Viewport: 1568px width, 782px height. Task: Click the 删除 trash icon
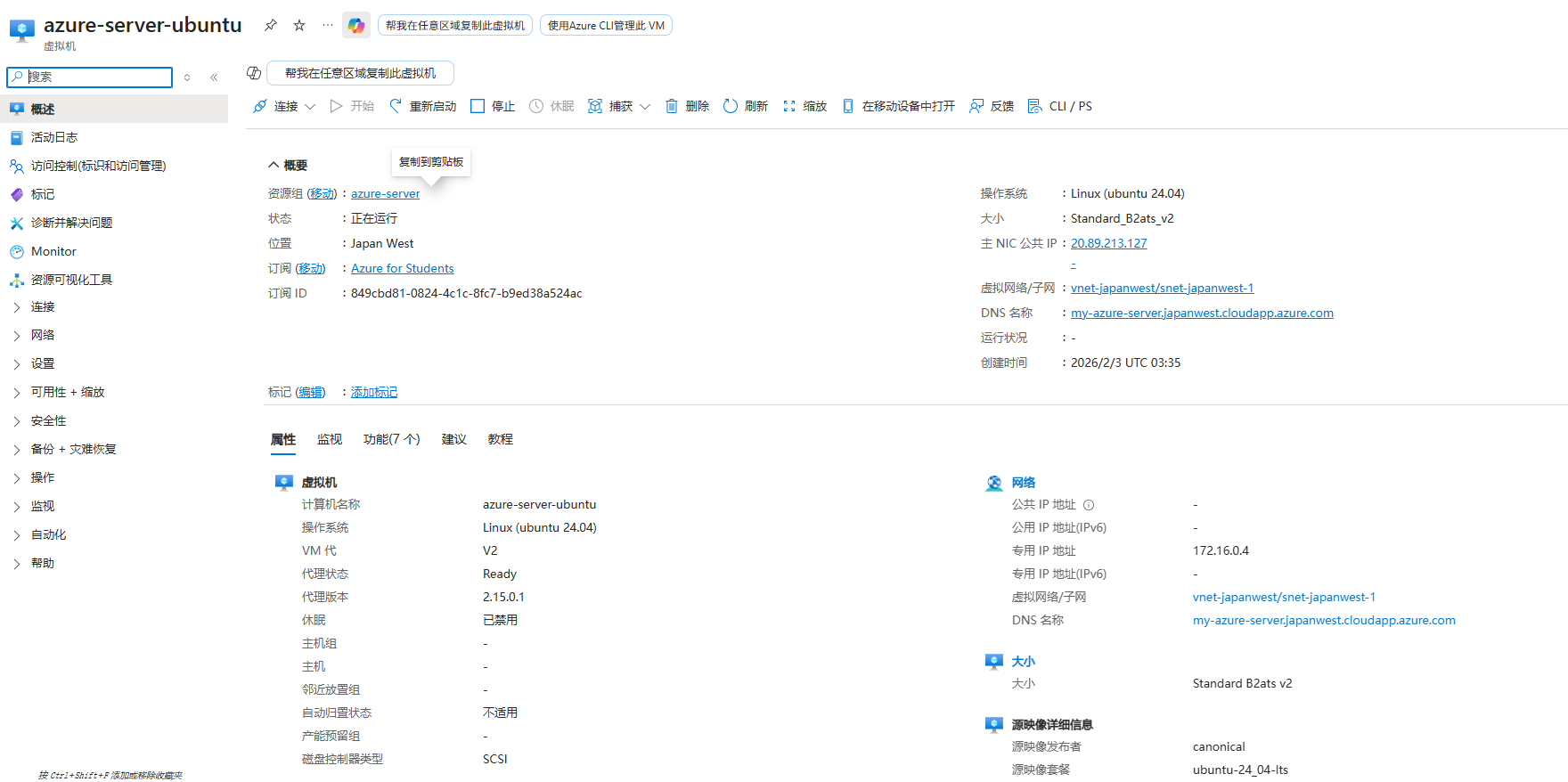tap(672, 106)
